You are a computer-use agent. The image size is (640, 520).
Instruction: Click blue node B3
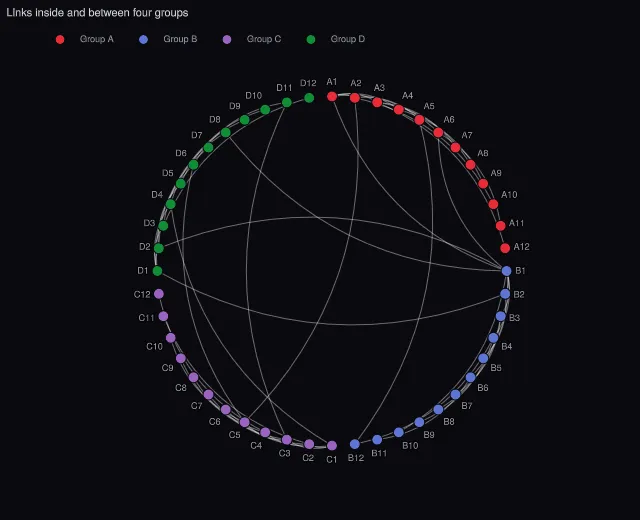500,316
